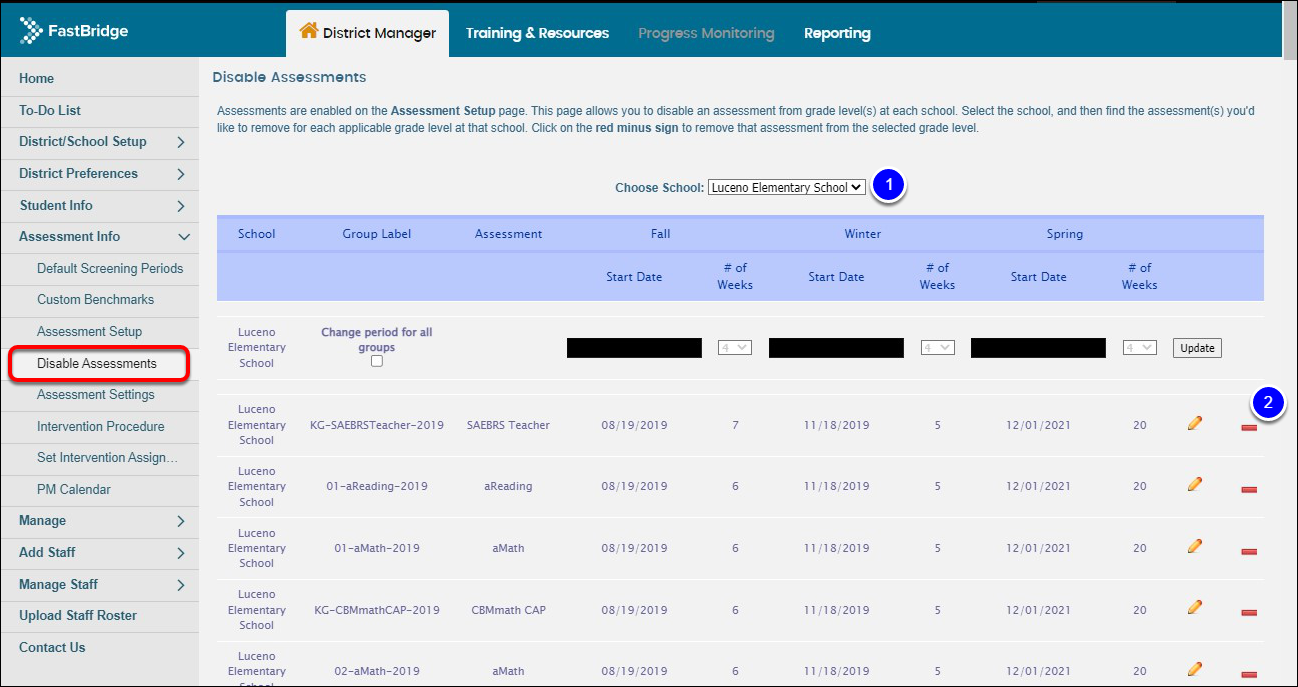Click the Update button
Viewport: 1298px width, 687px height.
1197,348
